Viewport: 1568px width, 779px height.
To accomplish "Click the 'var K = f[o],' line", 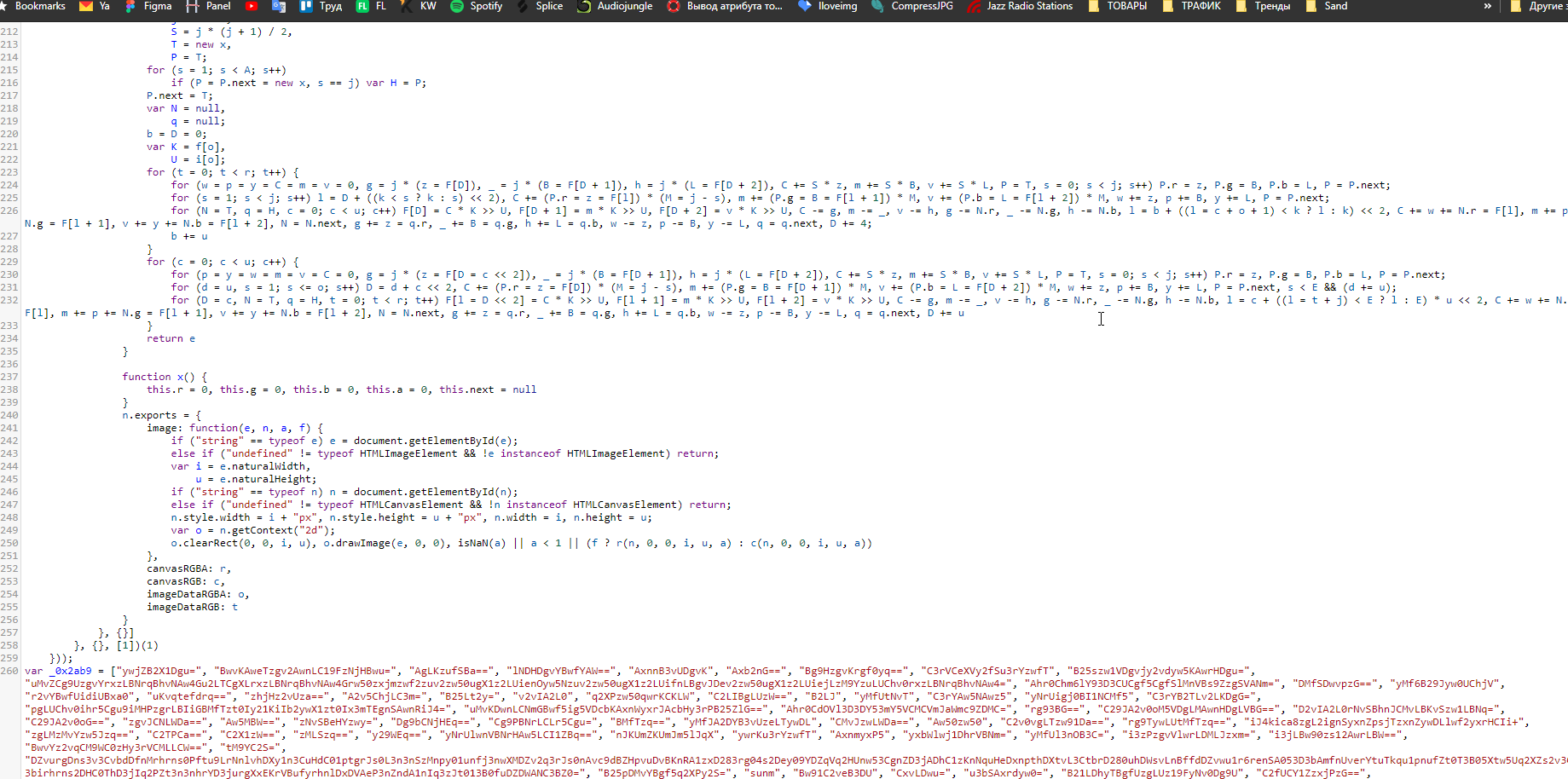I will [186, 147].
